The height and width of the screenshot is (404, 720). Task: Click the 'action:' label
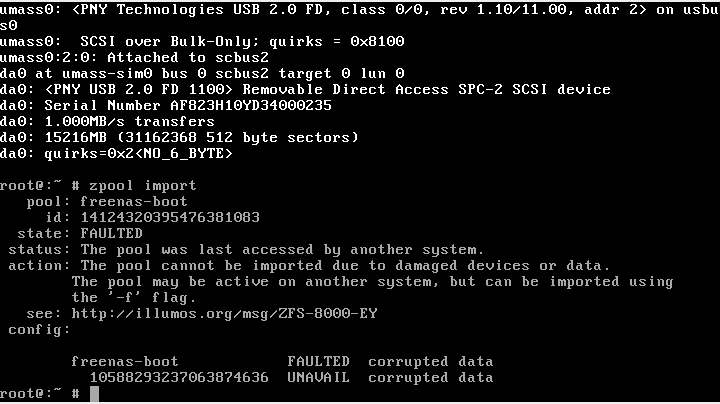coord(39,266)
